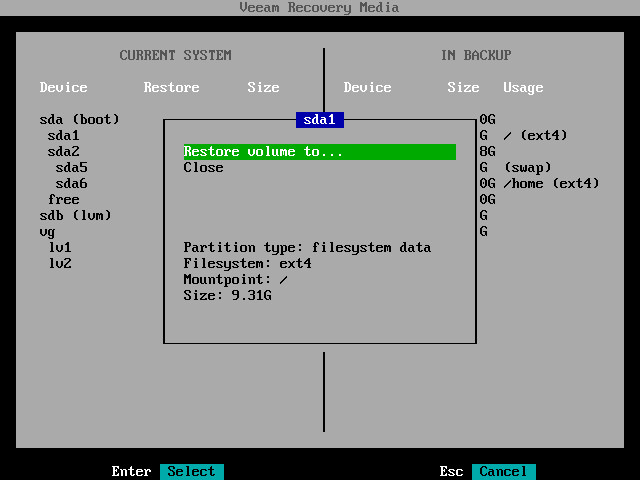Click the '(swap)' usage entry
This screenshot has width=640, height=480.
point(528,168)
